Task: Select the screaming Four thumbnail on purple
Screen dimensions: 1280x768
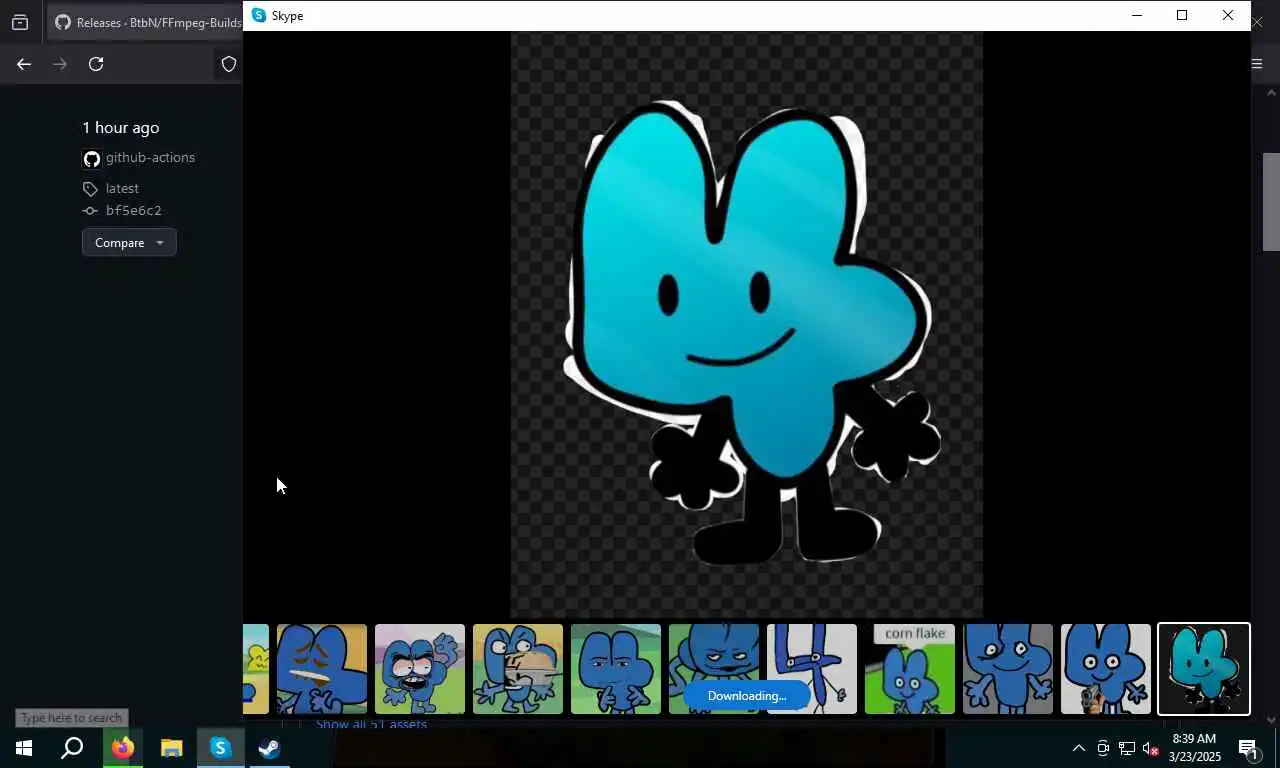Action: (420, 669)
